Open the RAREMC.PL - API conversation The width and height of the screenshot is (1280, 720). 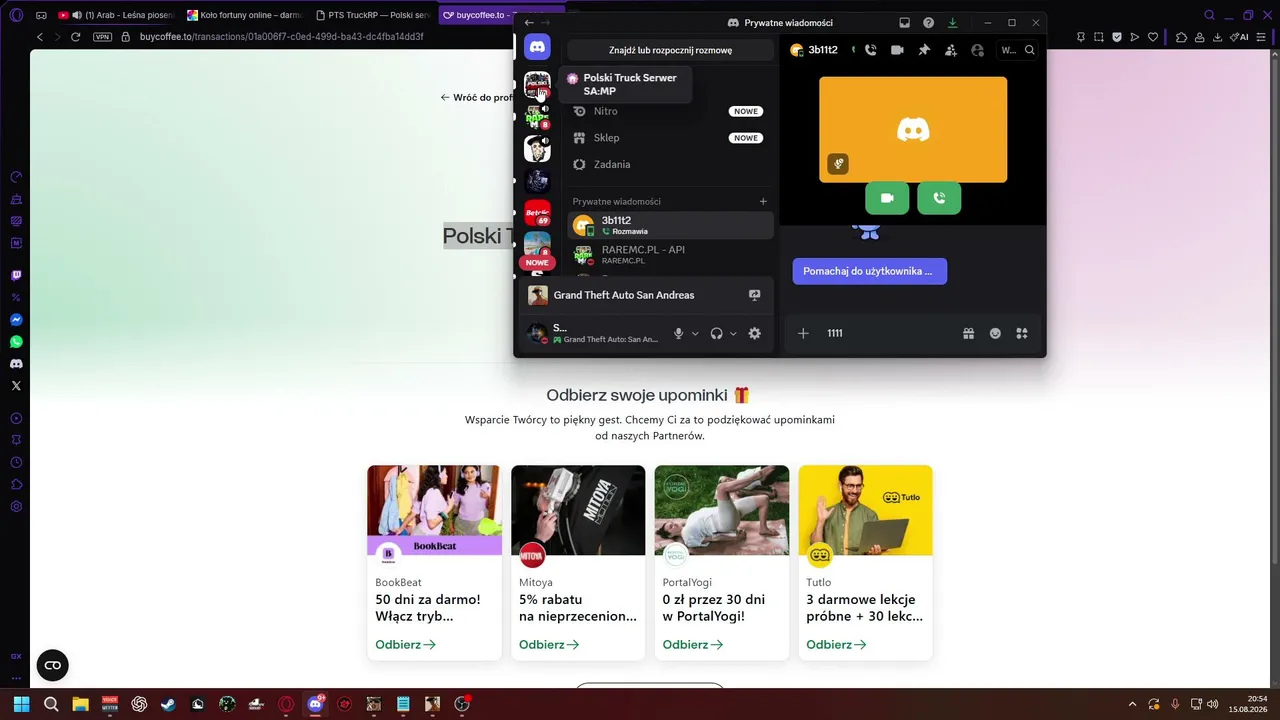coord(670,255)
